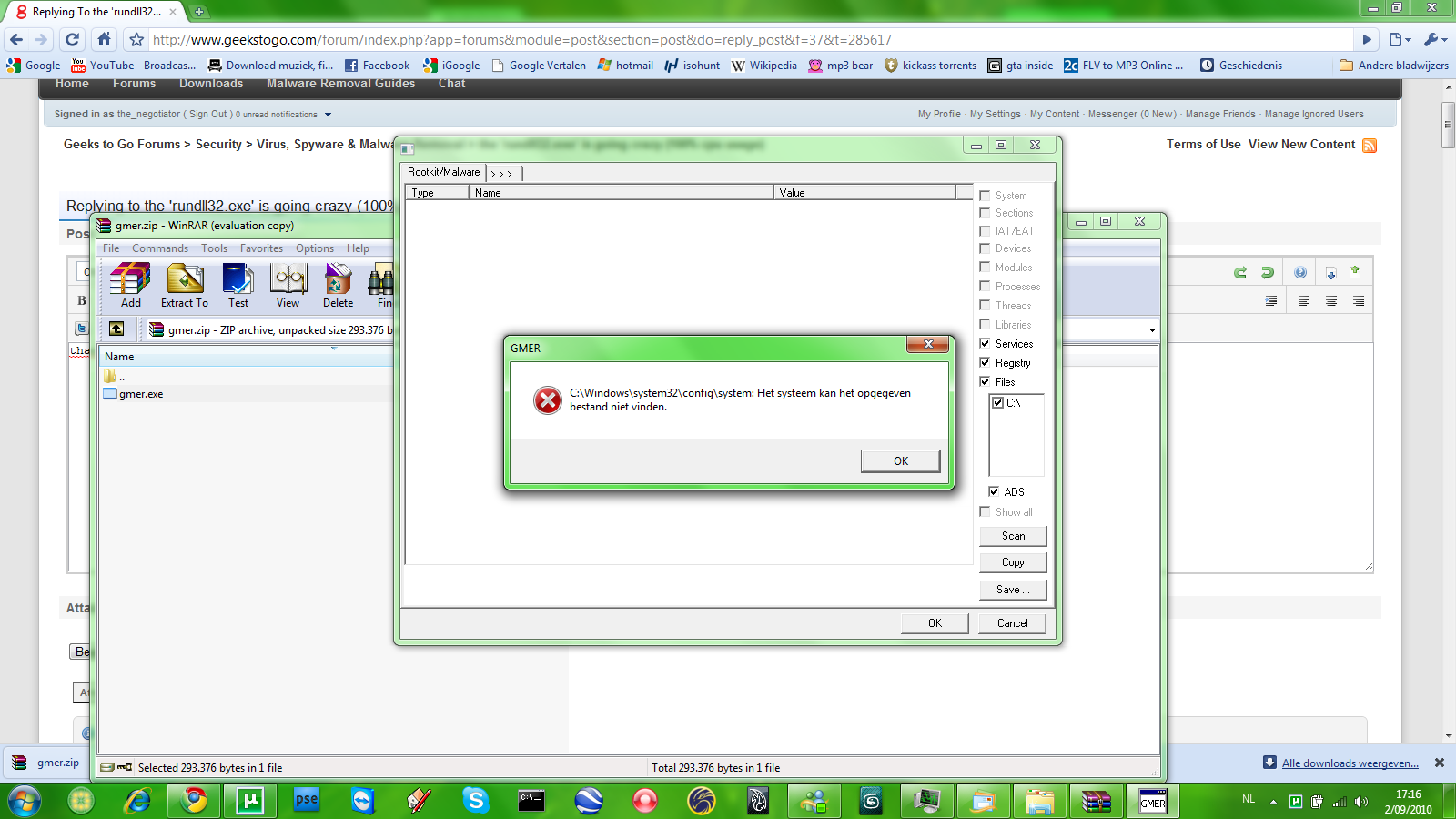The height and width of the screenshot is (819, 1456).
Task: Open the Chrome page menu dropdown
Action: point(1400,39)
